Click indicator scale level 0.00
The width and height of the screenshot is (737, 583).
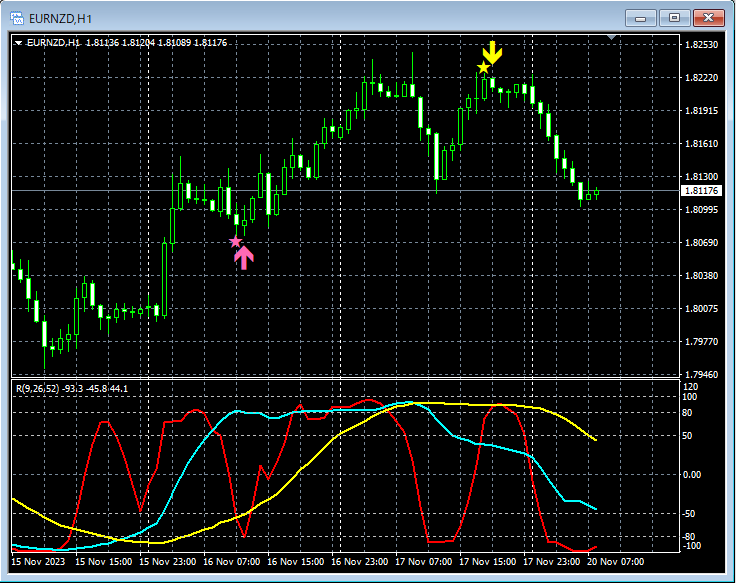pyautogui.click(x=692, y=475)
